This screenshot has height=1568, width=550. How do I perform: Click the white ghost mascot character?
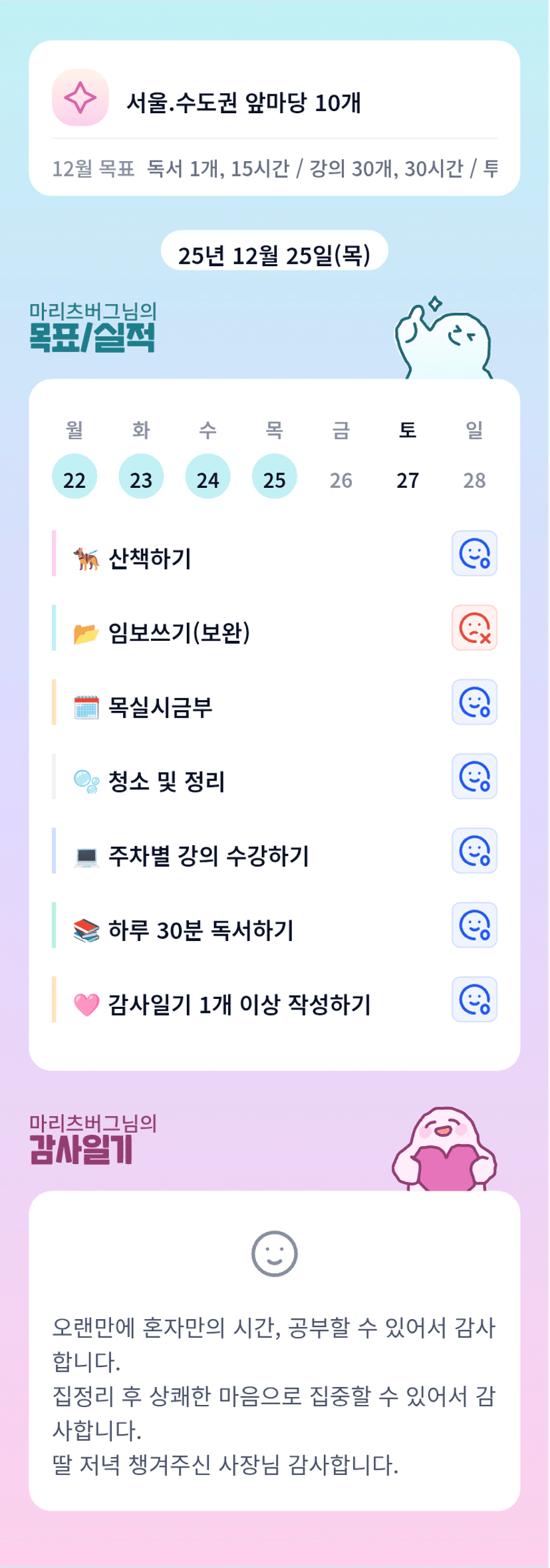(443, 341)
